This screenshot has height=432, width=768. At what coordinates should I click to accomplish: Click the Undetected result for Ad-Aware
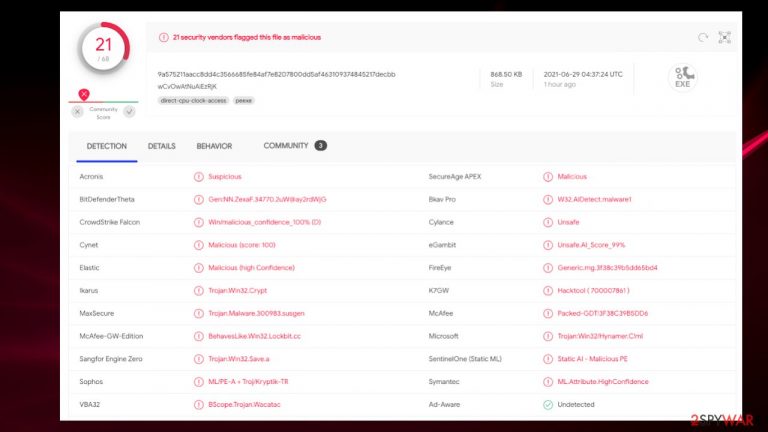[x=576, y=405]
